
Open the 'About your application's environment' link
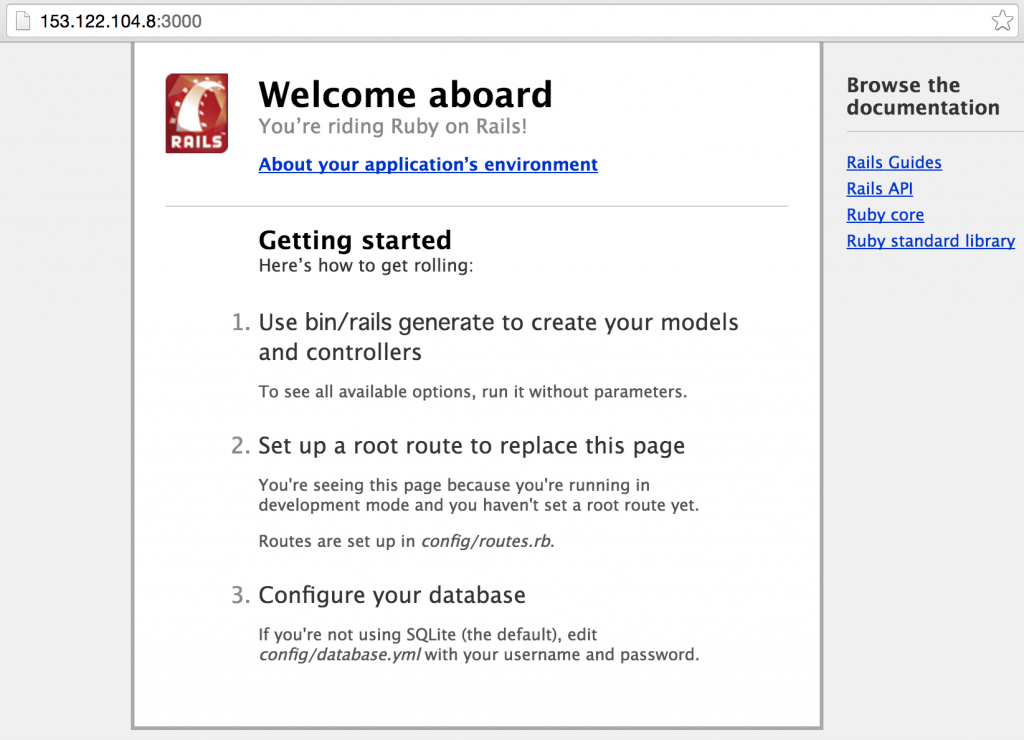428,164
